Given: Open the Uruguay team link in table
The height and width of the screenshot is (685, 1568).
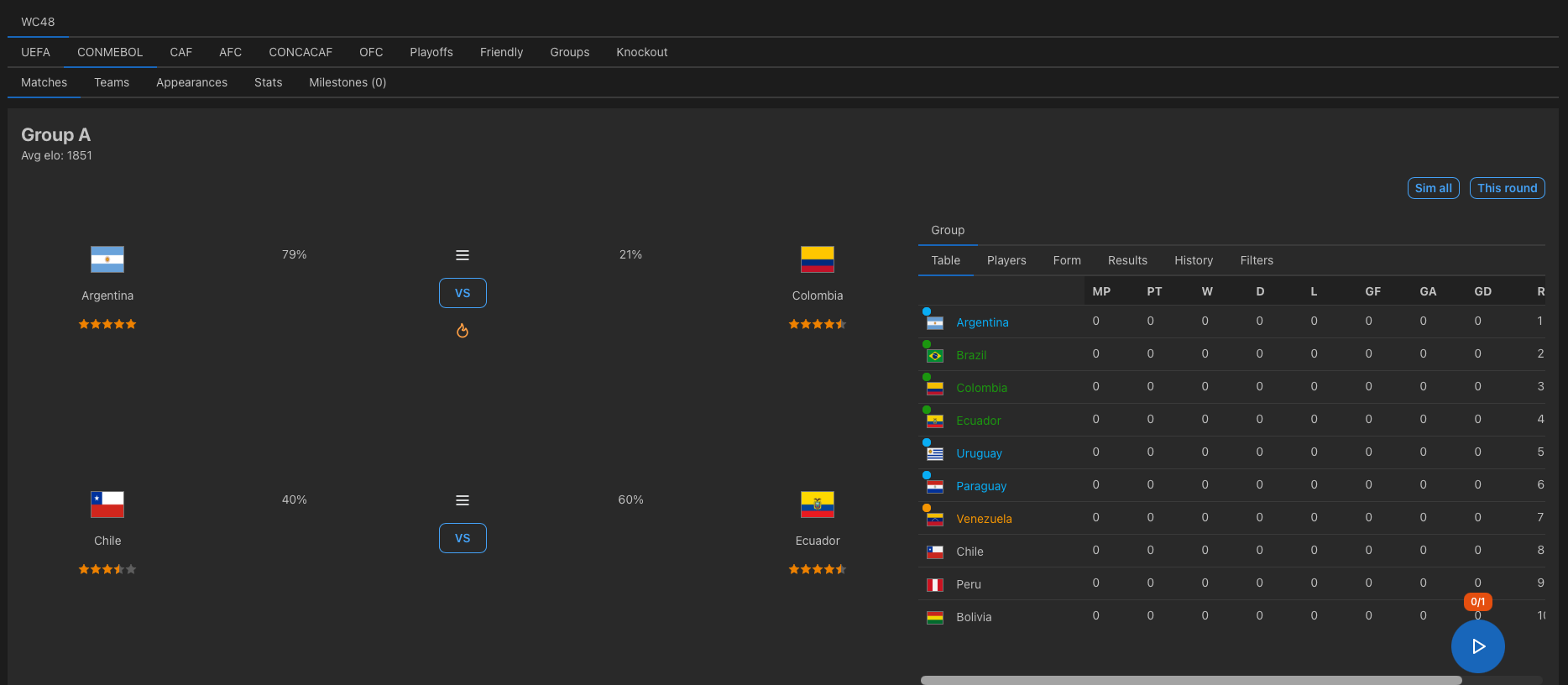Looking at the screenshot, I should click(x=979, y=453).
